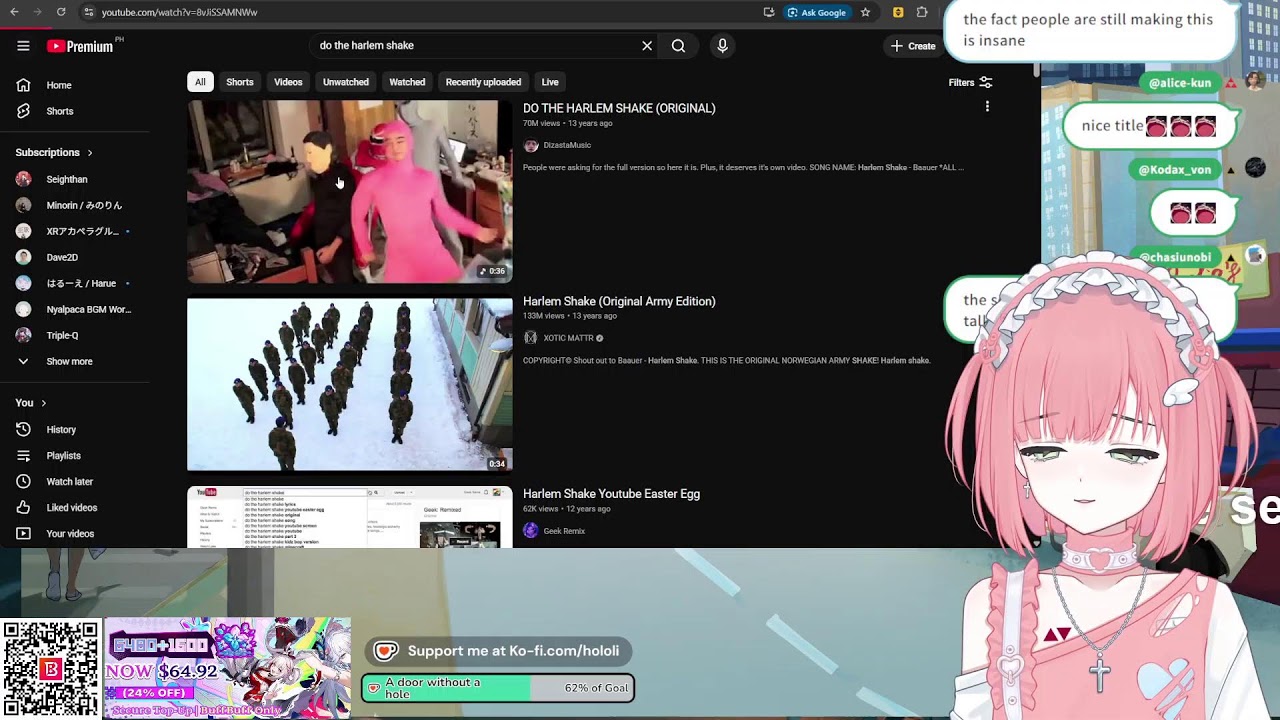Open Harlem Shake Youtube Easter Egg thumbnail
1280x720 pixels.
pyautogui.click(x=350, y=517)
